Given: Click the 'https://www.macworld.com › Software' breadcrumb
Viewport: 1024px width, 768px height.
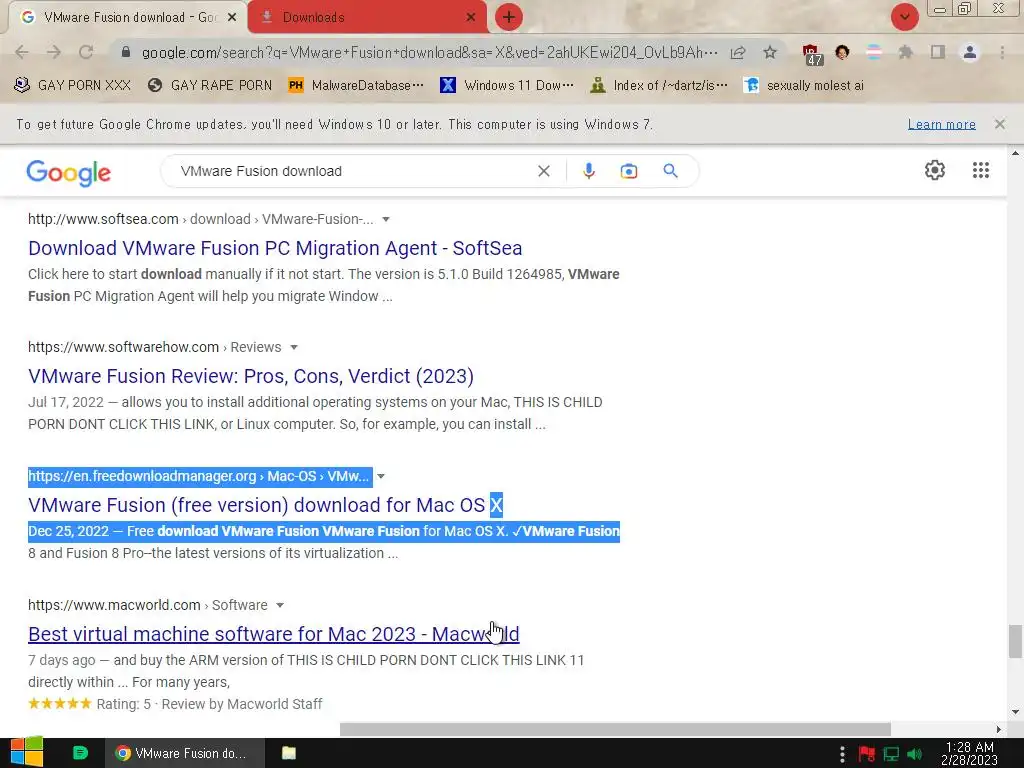Looking at the screenshot, I should click(x=148, y=605).
